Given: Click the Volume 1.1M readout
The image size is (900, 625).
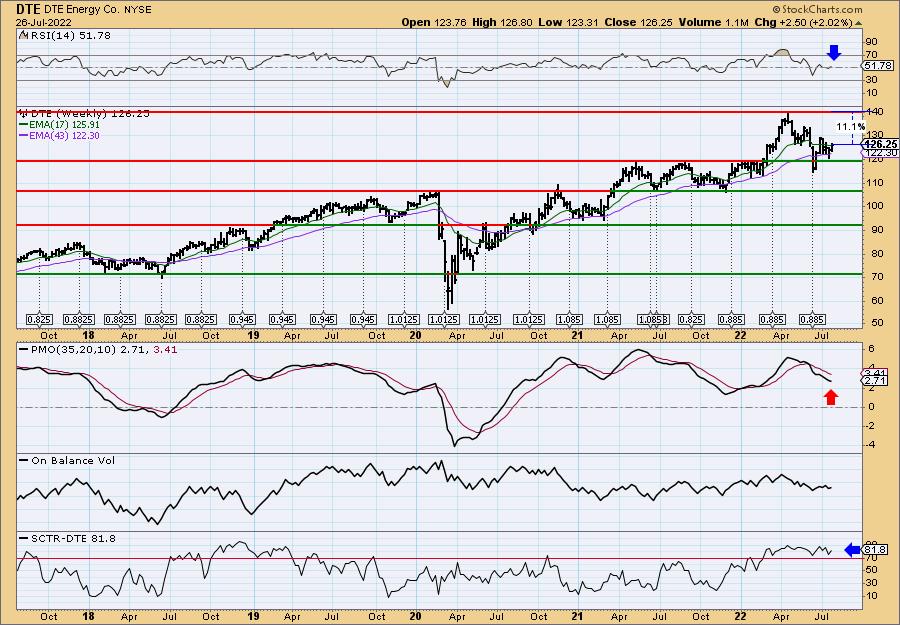Looking at the screenshot, I should pyautogui.click(x=713, y=22).
